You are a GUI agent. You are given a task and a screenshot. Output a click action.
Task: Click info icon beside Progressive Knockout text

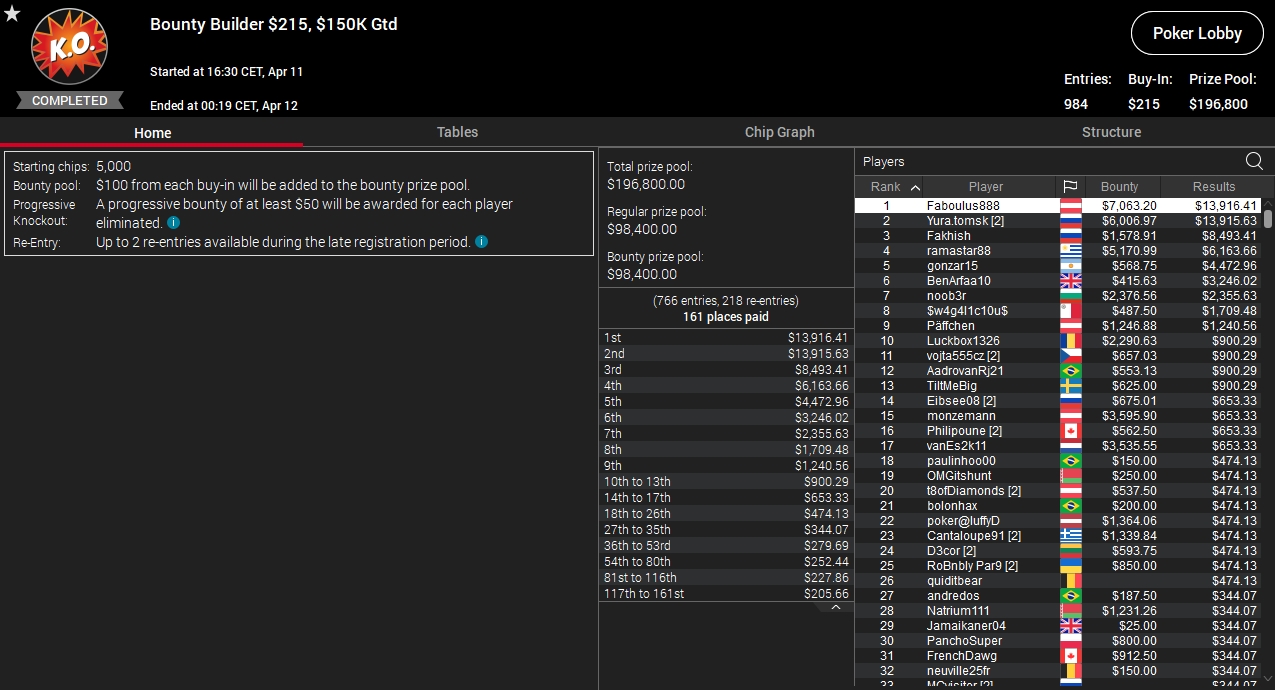click(174, 223)
